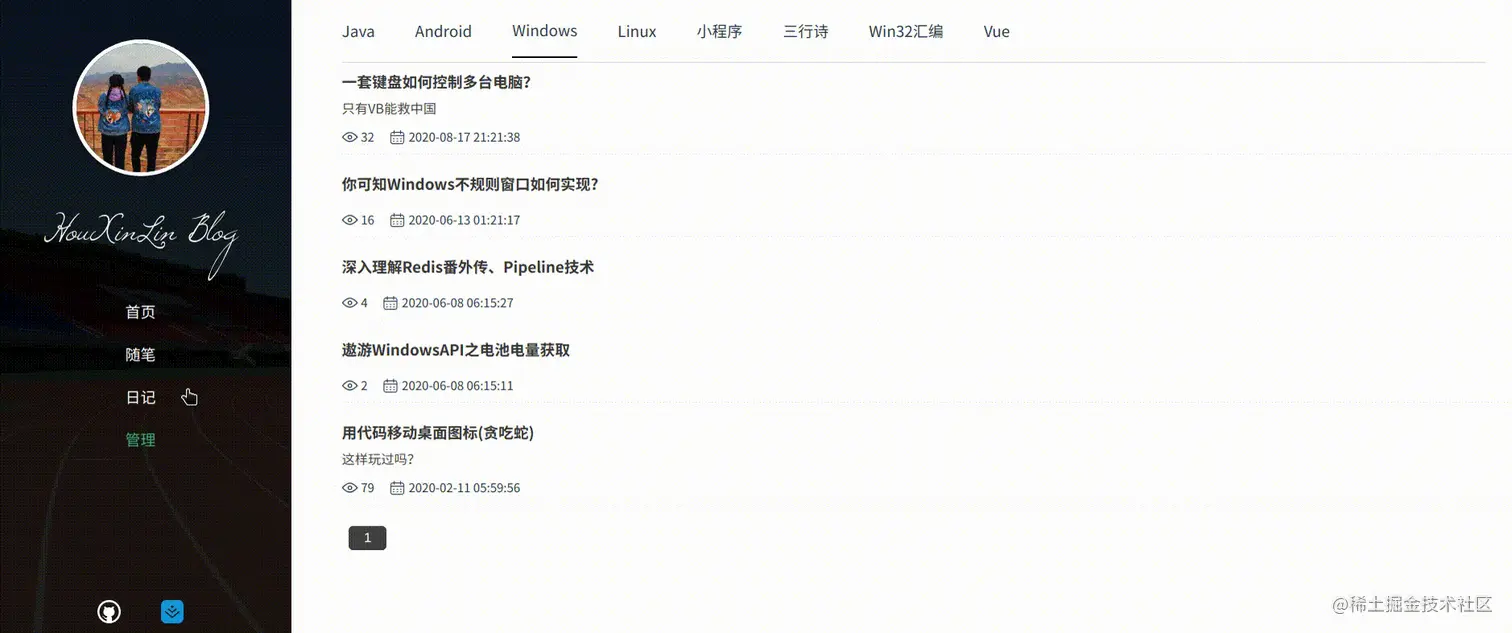1512x633 pixels.
Task: Open the 小程序 category tab
Action: coord(719,31)
